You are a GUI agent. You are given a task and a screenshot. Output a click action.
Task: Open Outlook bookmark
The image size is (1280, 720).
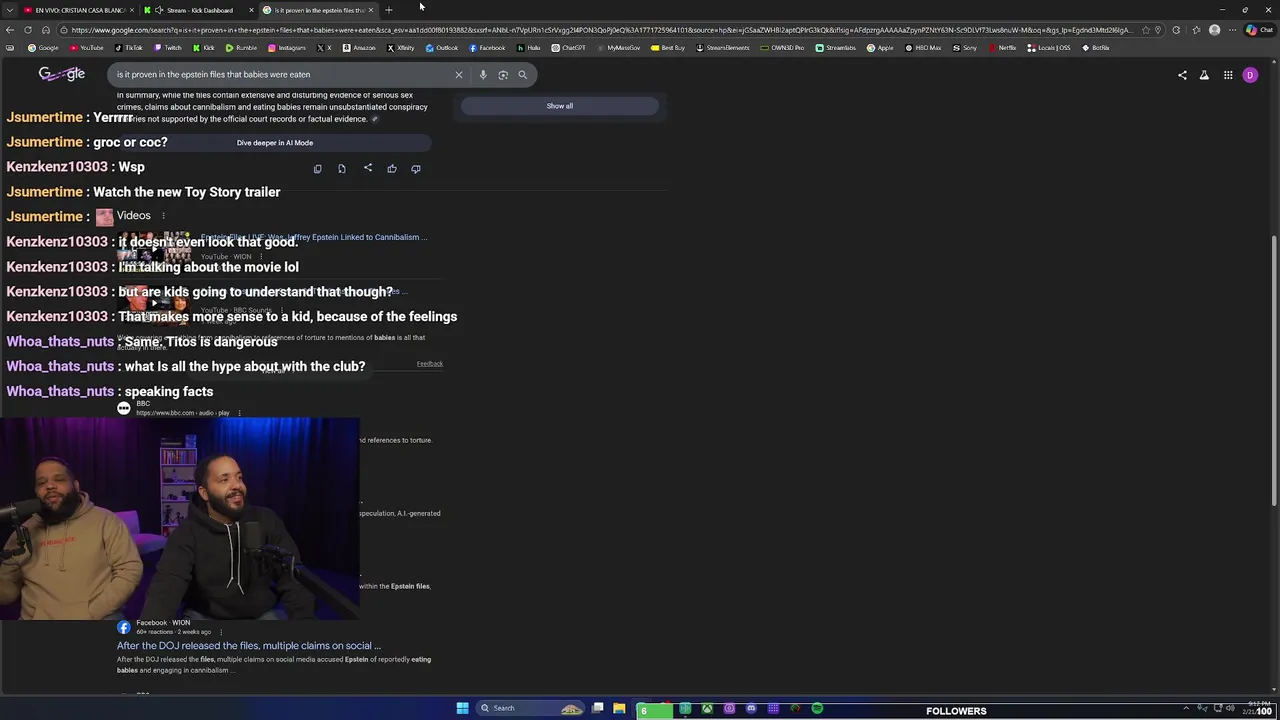pyautogui.click(x=441, y=48)
